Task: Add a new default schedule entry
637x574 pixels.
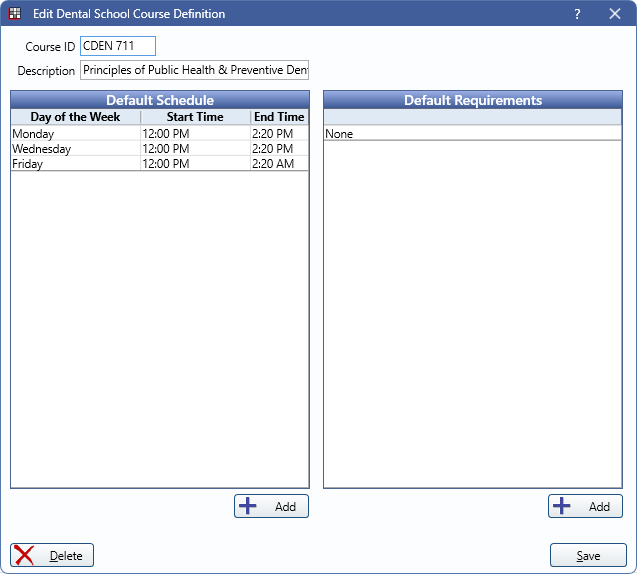Action: (272, 506)
